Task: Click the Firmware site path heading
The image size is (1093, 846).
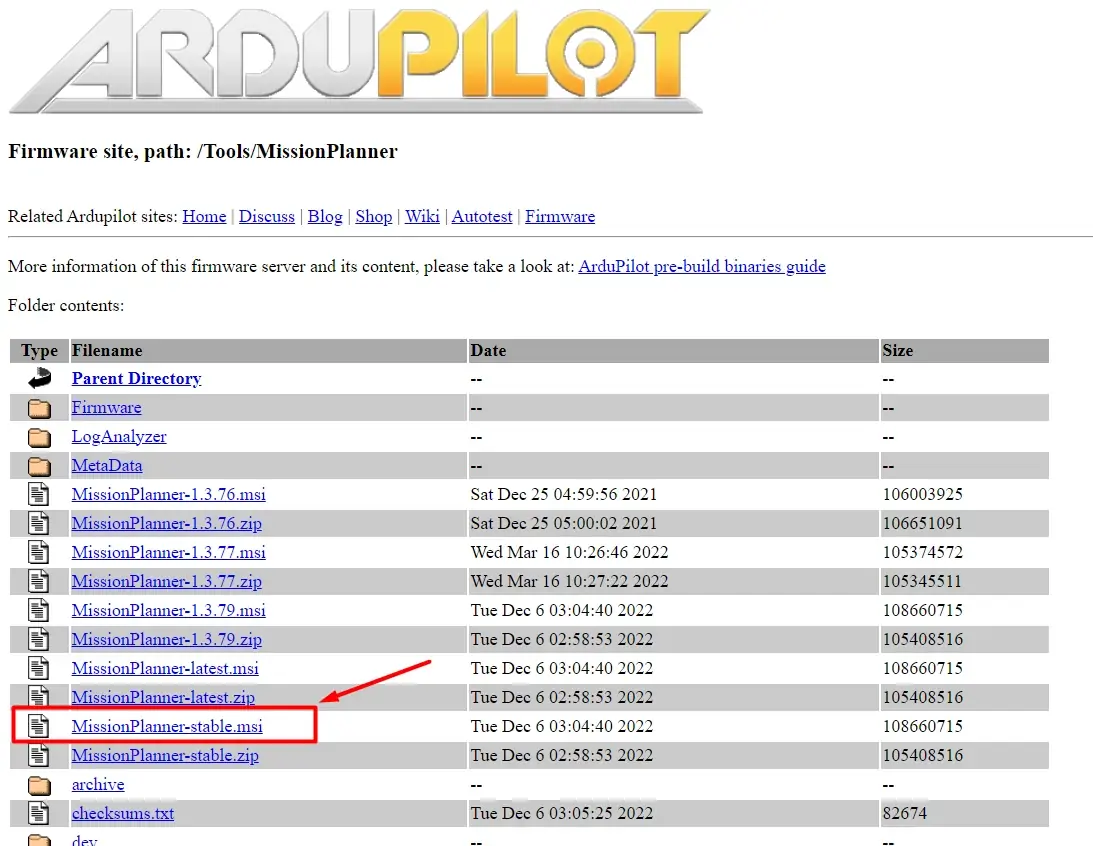Action: [x=203, y=151]
